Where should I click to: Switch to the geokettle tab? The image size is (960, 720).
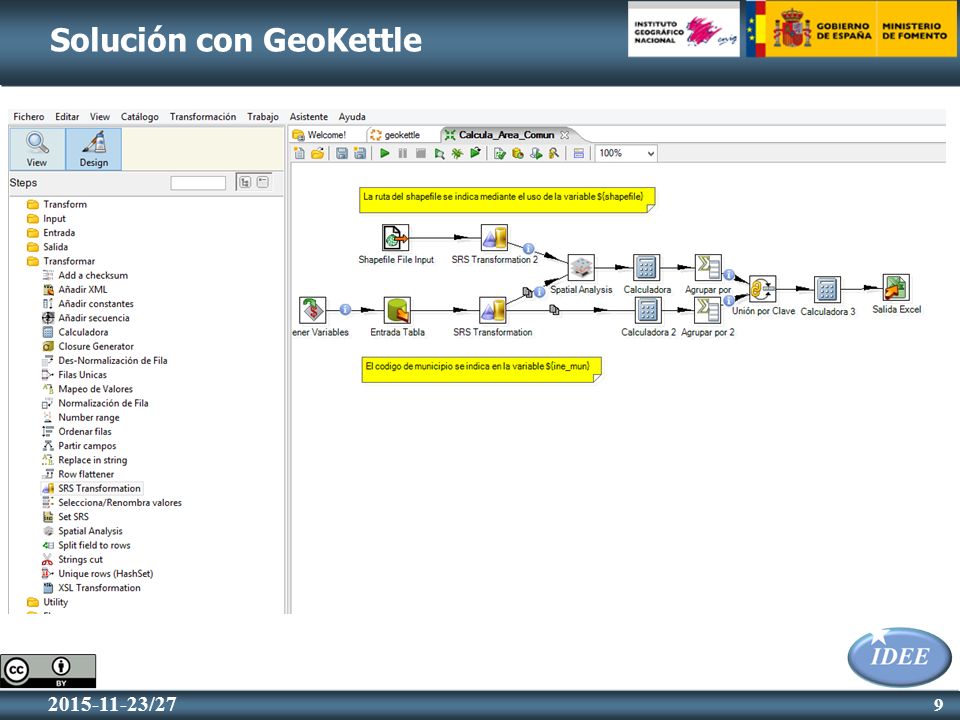coord(395,135)
